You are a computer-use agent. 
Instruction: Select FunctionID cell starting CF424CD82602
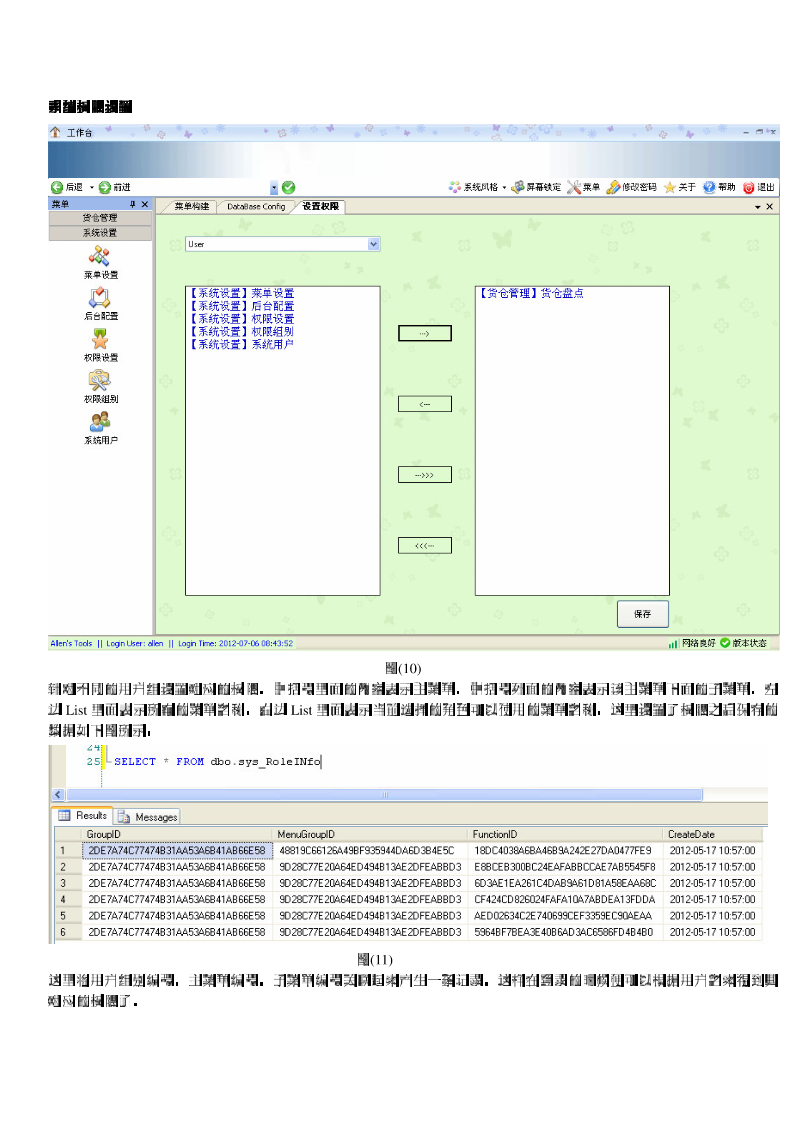click(566, 900)
